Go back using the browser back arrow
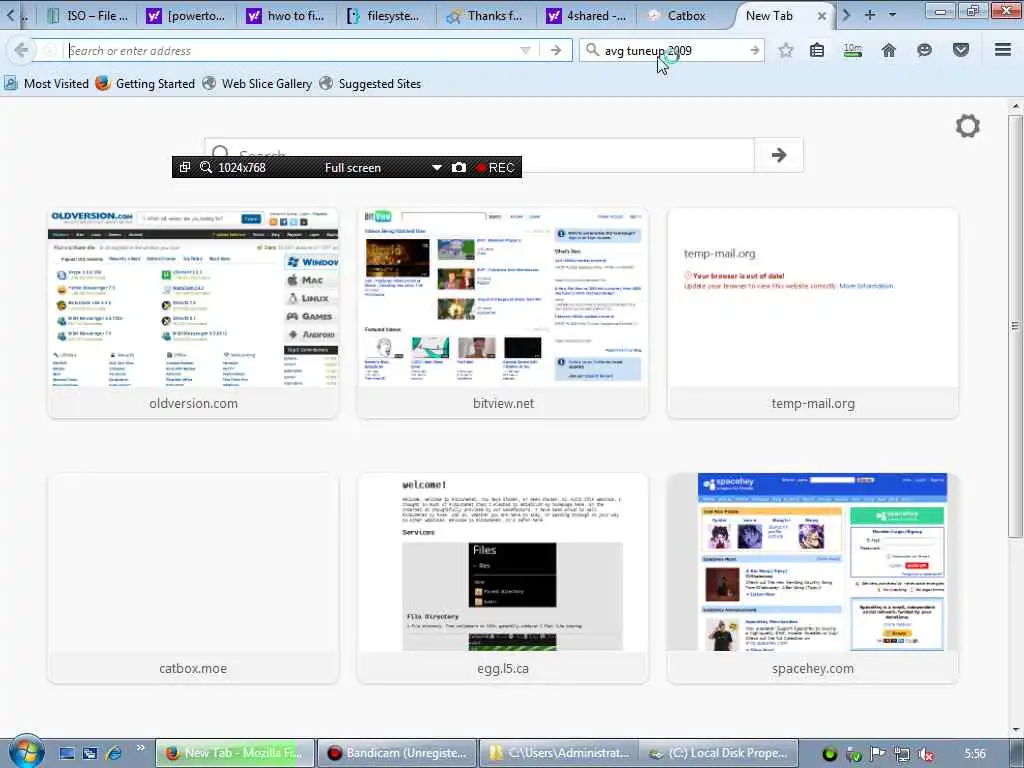 point(21,50)
